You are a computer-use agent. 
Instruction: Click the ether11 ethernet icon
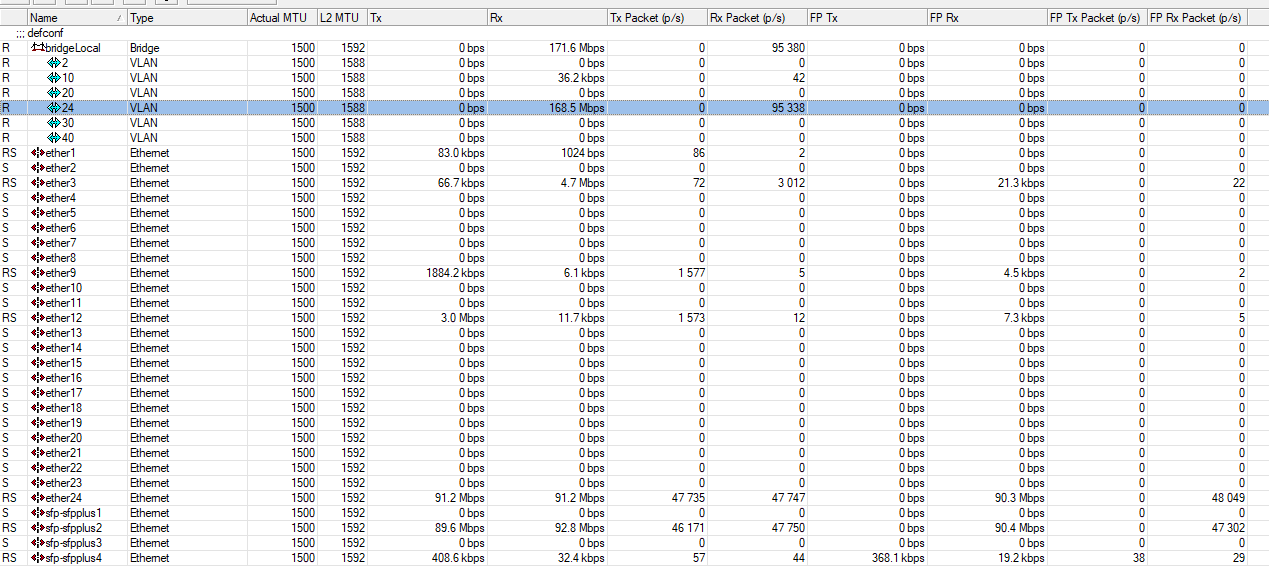tap(38, 303)
